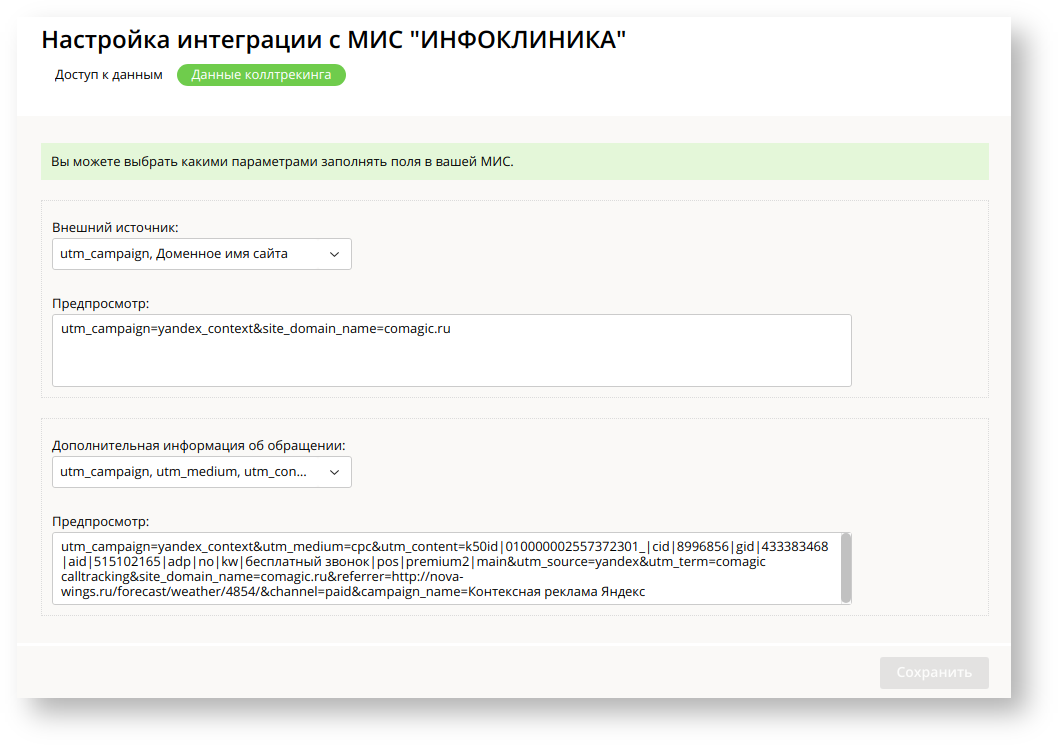Select the Данные коллтрекинга tab
Image resolution: width=1059 pixels, height=746 pixels.
coord(261,75)
